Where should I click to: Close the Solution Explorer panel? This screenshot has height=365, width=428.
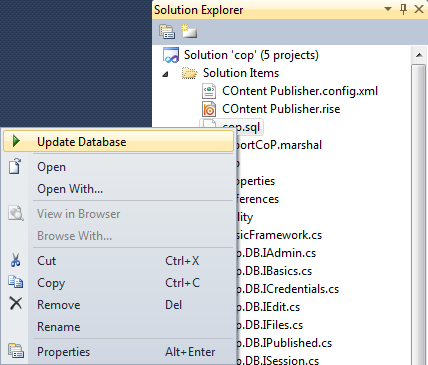pos(419,9)
